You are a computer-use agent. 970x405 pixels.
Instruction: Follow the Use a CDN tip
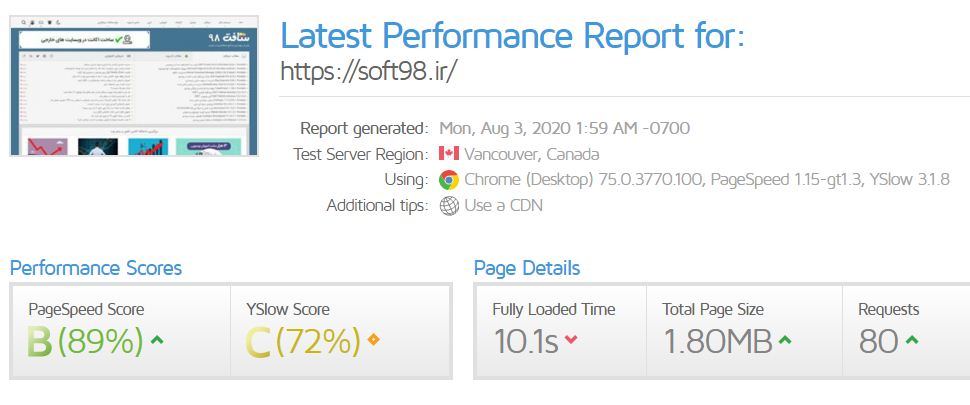505,206
